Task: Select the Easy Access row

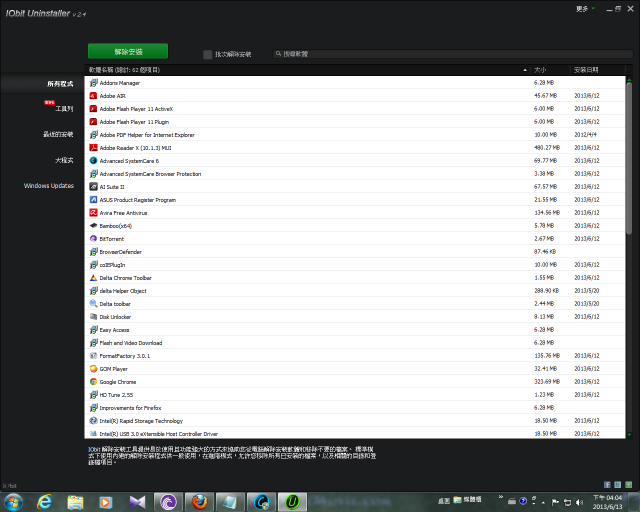Action: [355, 330]
